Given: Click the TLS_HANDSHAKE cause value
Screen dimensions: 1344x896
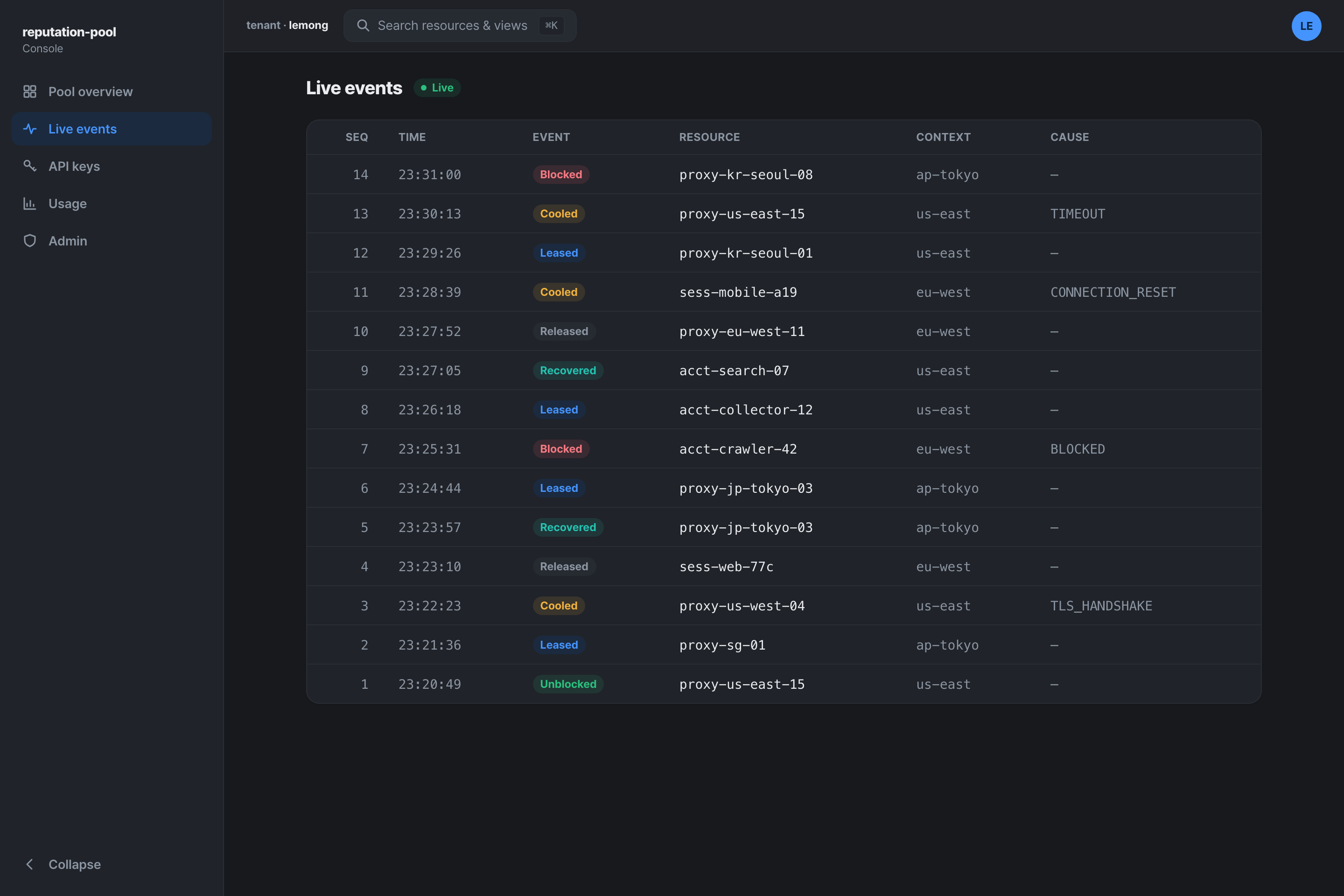Looking at the screenshot, I should pyautogui.click(x=1101, y=606).
